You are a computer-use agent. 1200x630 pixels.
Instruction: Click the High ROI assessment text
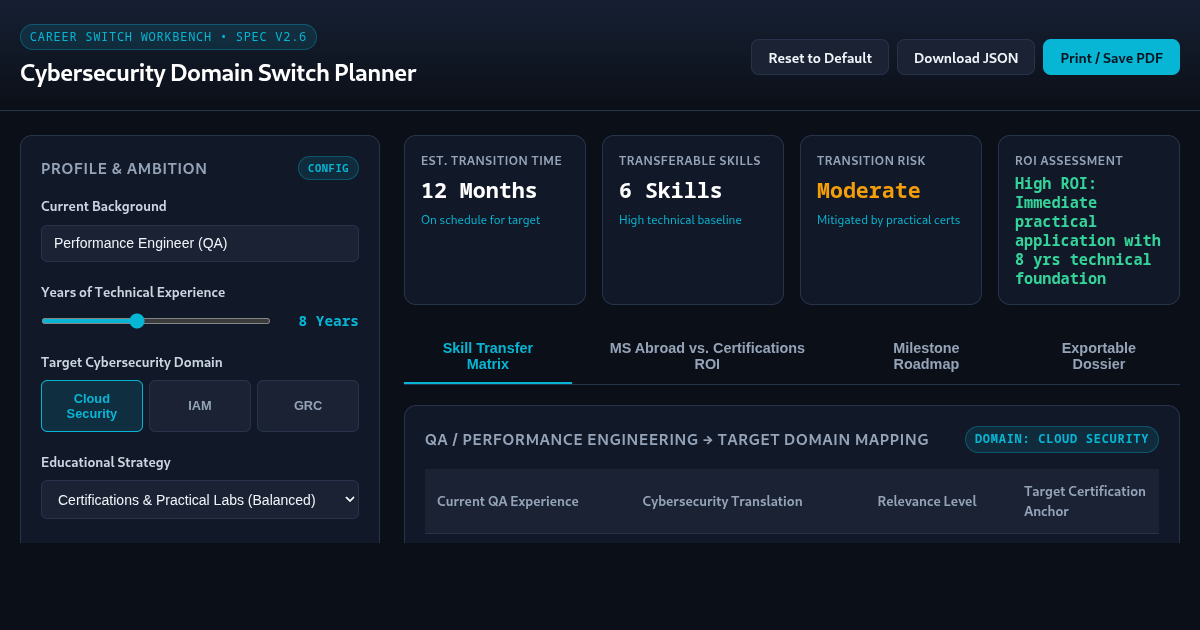point(1088,231)
